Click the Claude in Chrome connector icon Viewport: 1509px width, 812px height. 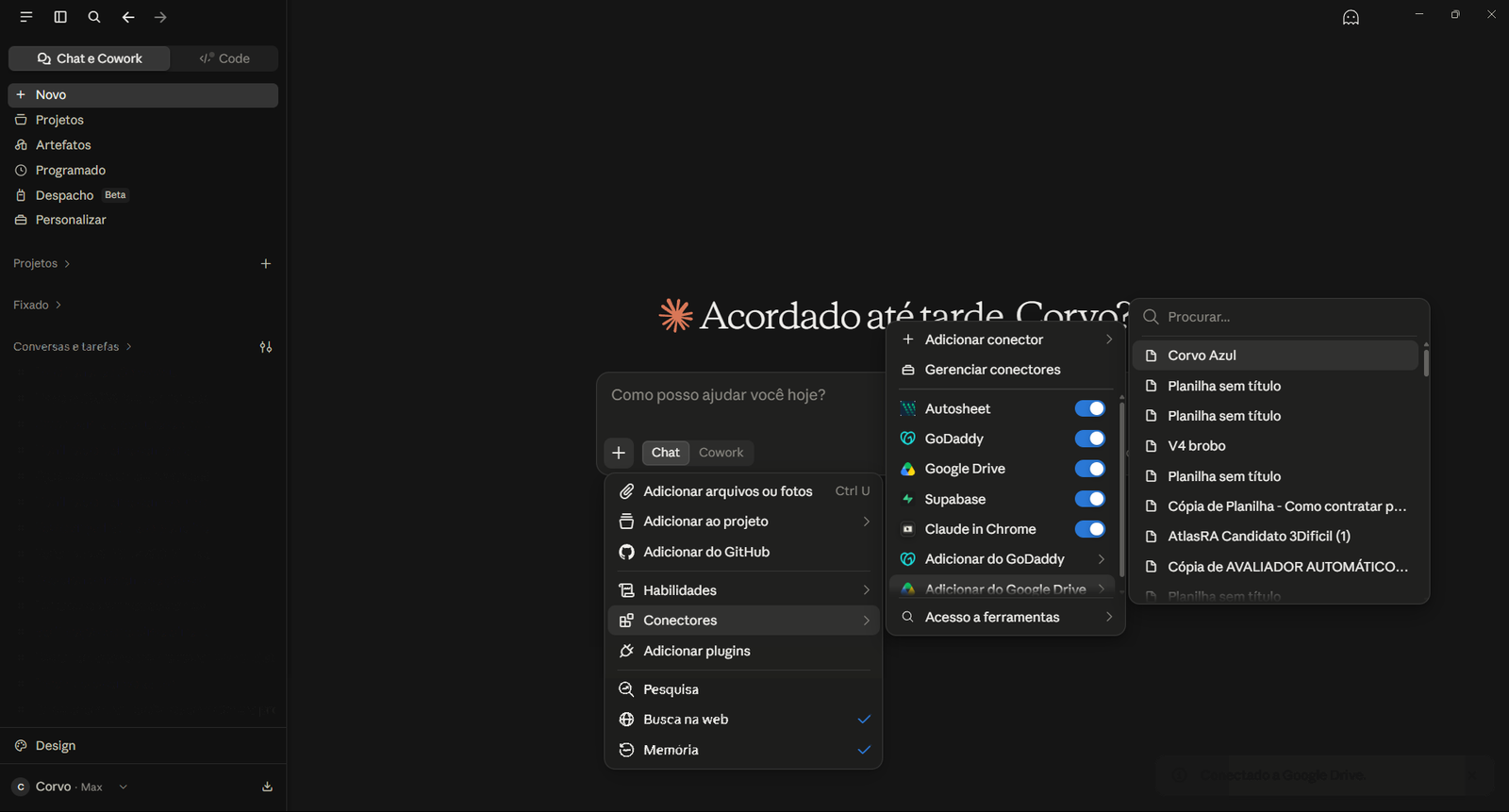(x=908, y=529)
